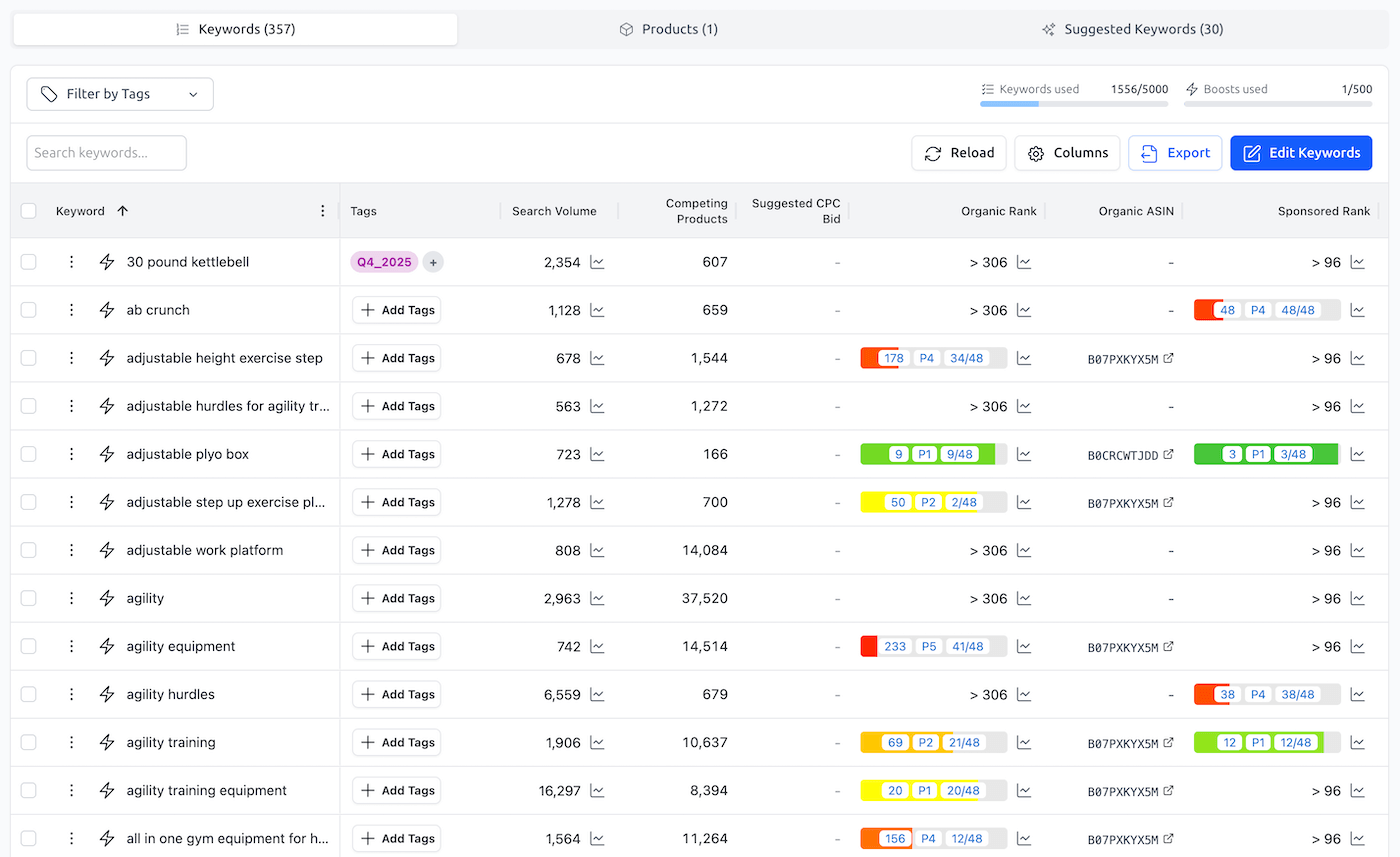Screen dimensions: 1400x857
Task: Open search volume chart for '30 pound kettlebell'
Action: tap(597, 262)
